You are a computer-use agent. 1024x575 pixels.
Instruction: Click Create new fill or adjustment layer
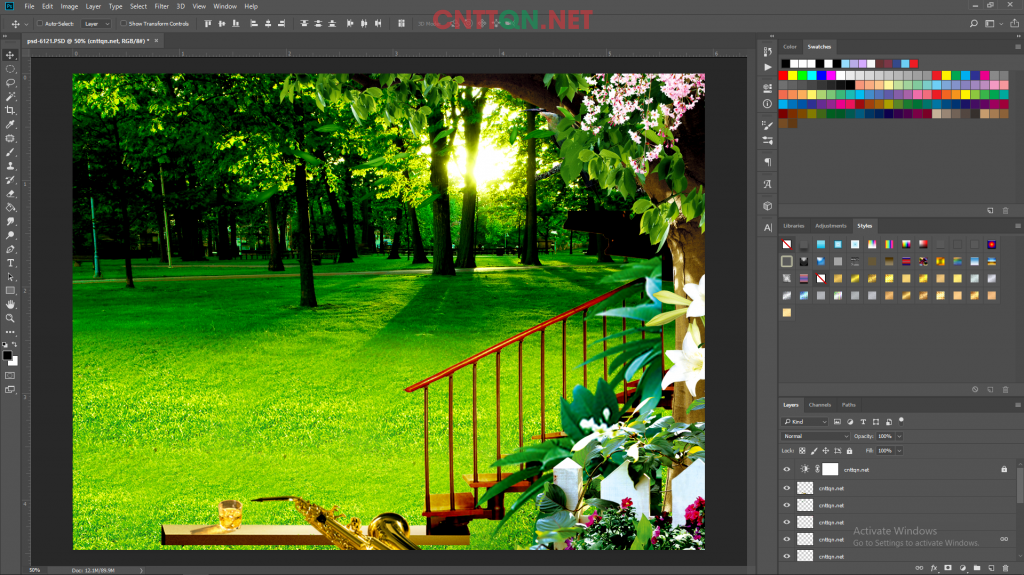[963, 568]
